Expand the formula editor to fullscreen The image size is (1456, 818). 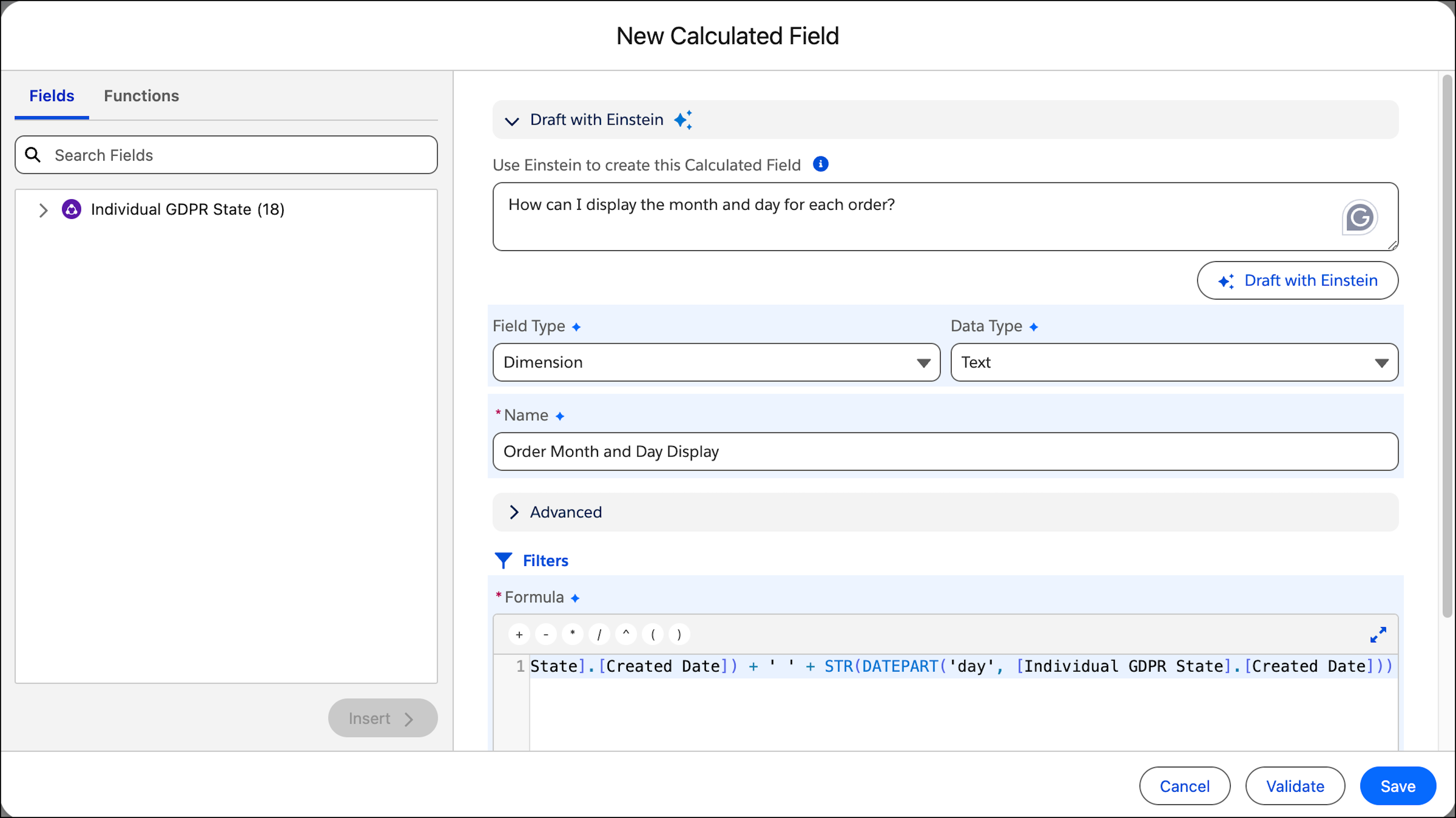1378,634
